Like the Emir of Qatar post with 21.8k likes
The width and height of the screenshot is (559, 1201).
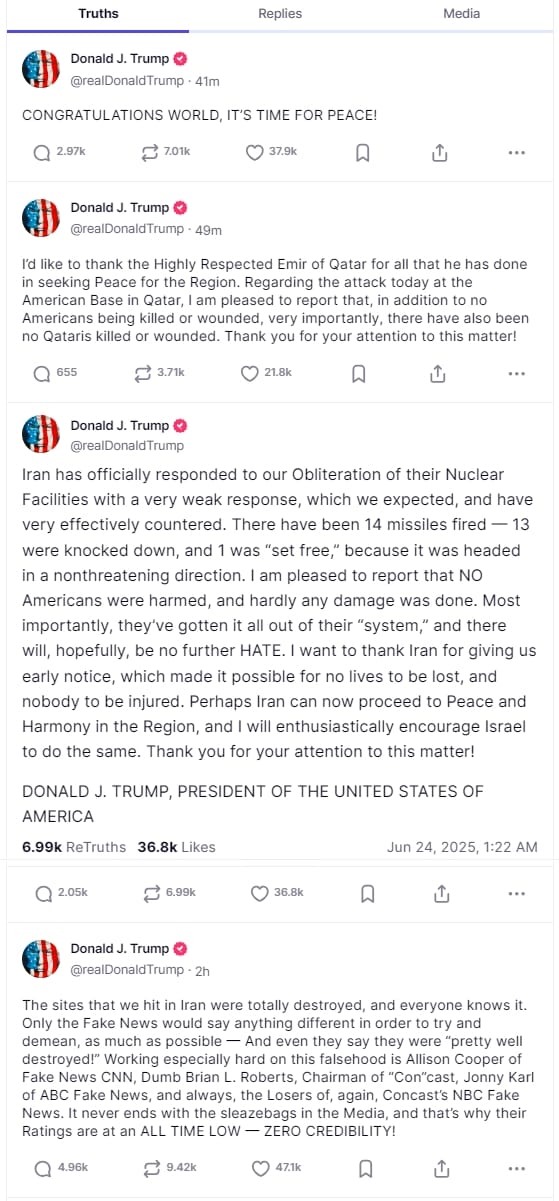pyautogui.click(x=267, y=373)
